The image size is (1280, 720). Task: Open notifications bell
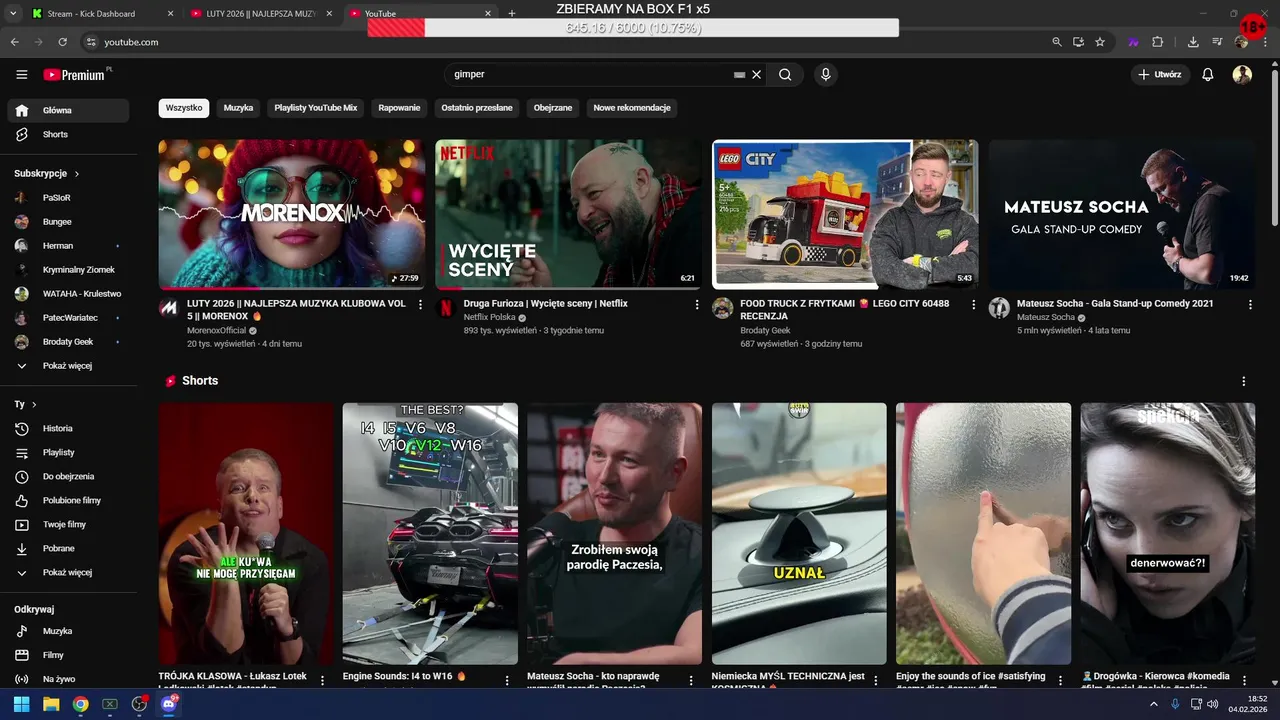tap(1208, 75)
